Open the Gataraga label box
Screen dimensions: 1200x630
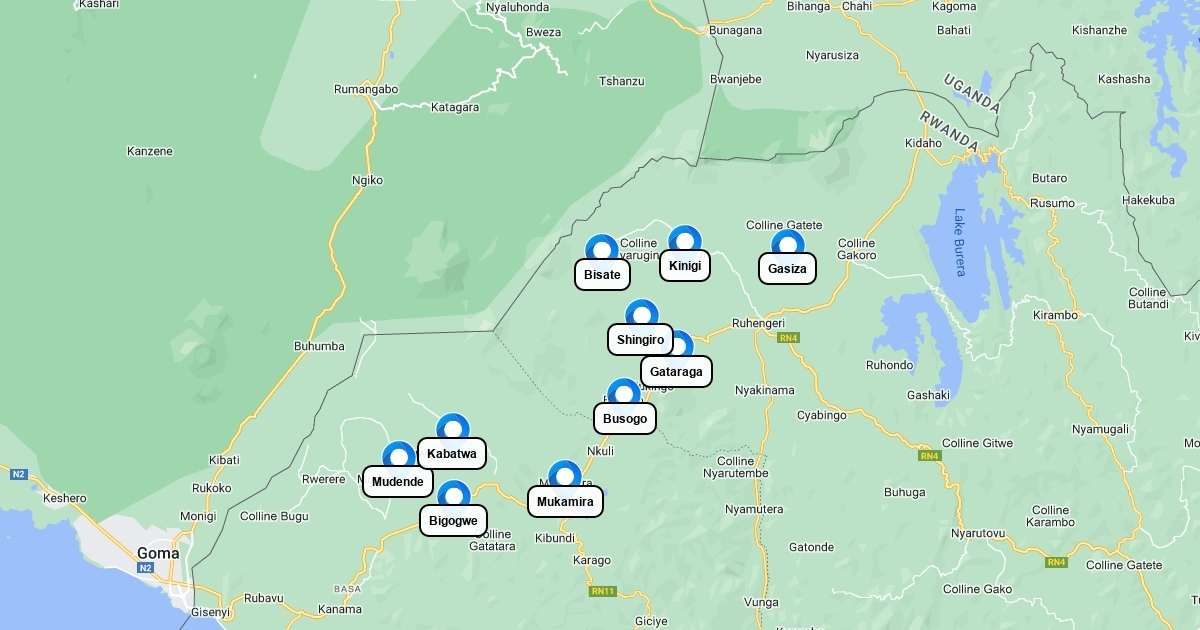676,372
